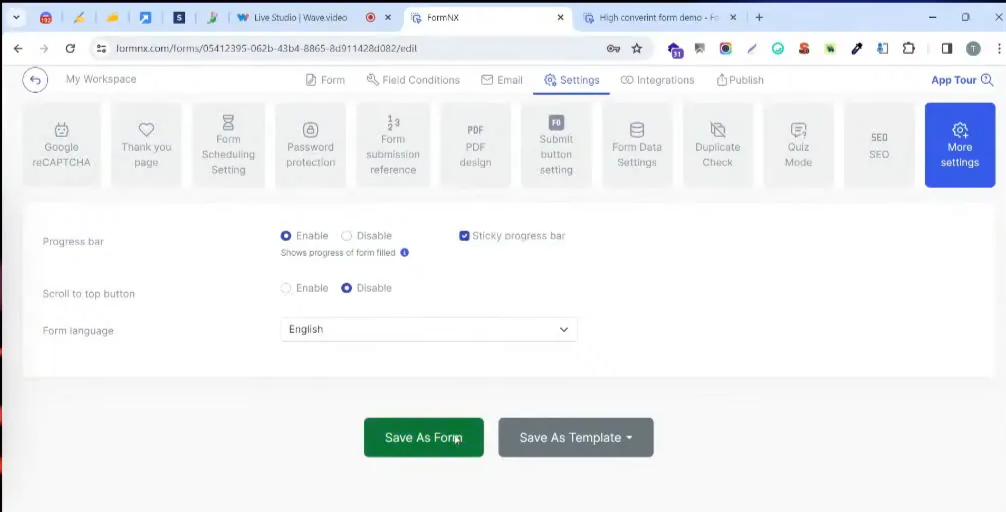Switch to the Form tab

tap(325, 80)
